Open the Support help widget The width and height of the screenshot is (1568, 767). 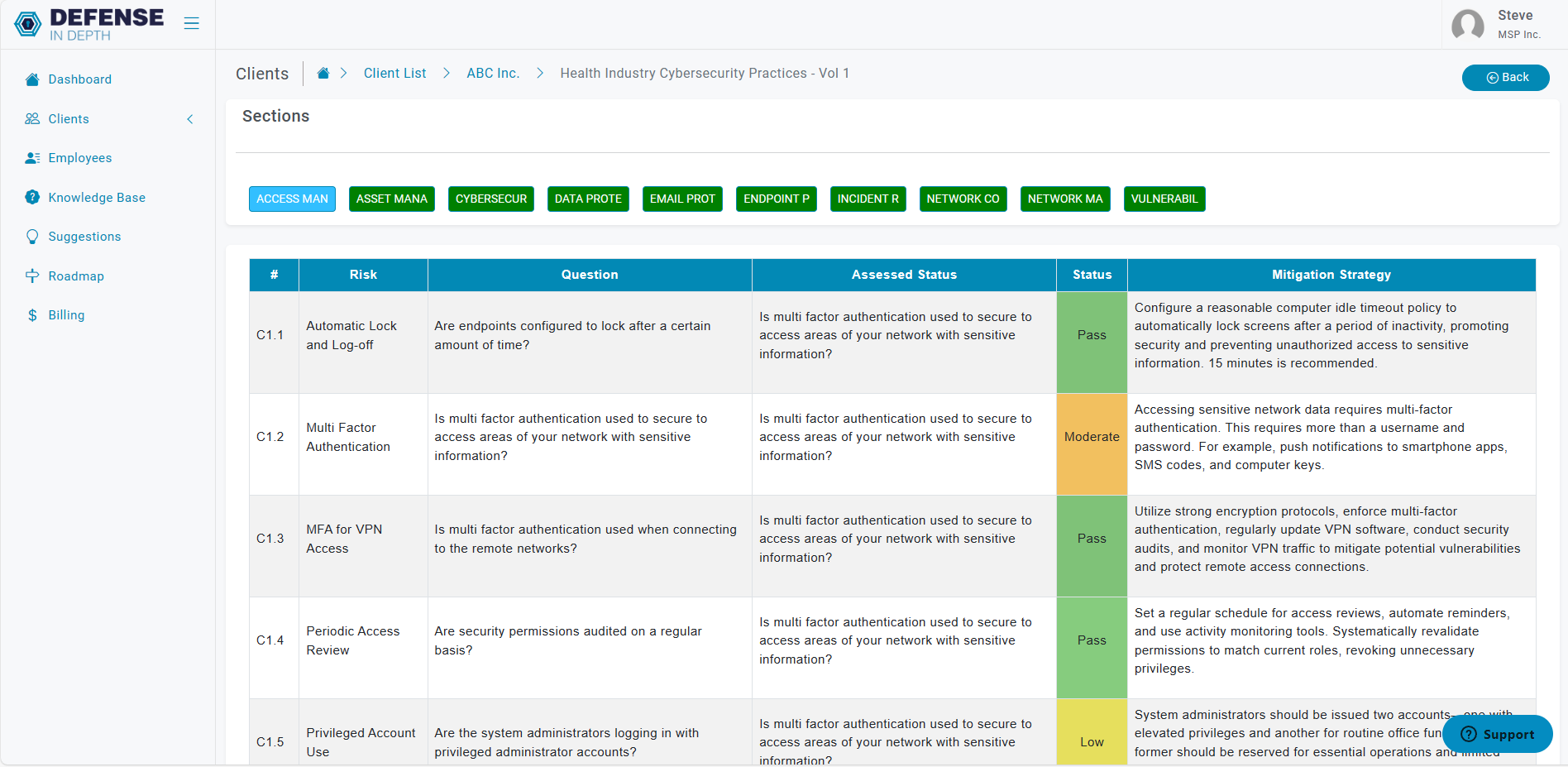(1497, 734)
